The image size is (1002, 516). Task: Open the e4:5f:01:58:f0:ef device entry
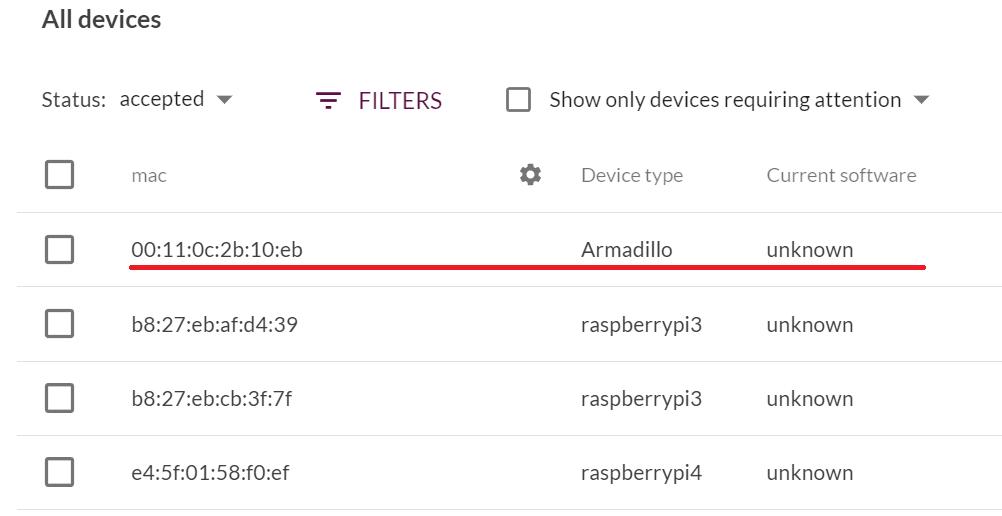tap(210, 473)
